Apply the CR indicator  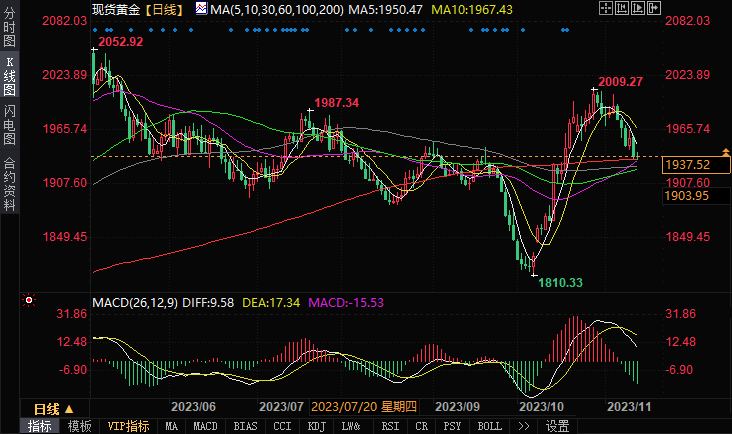[x=422, y=426]
